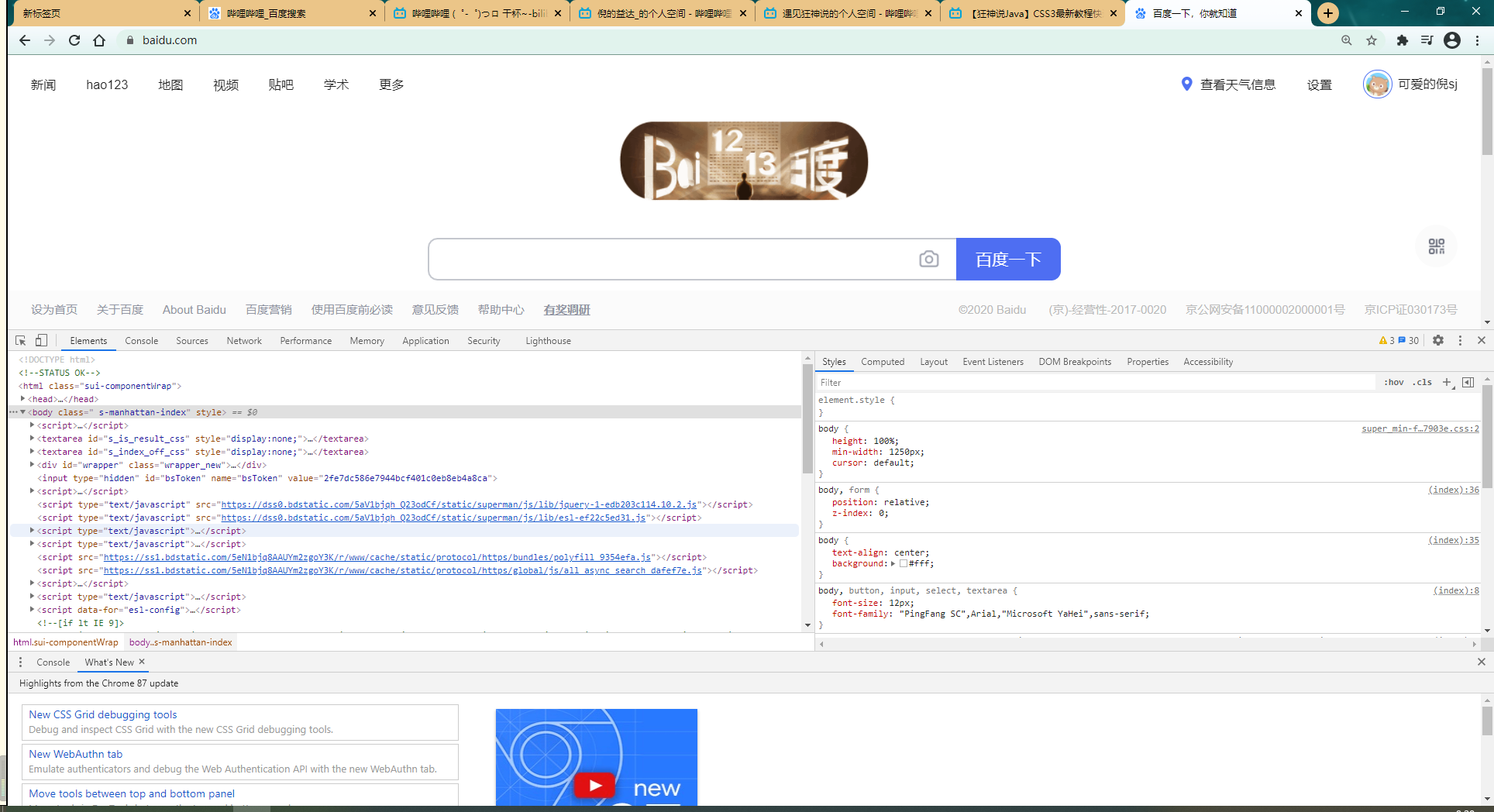Click the address bar showing baidu.com
Image resolution: width=1494 pixels, height=812 pixels.
pyautogui.click(x=728, y=40)
